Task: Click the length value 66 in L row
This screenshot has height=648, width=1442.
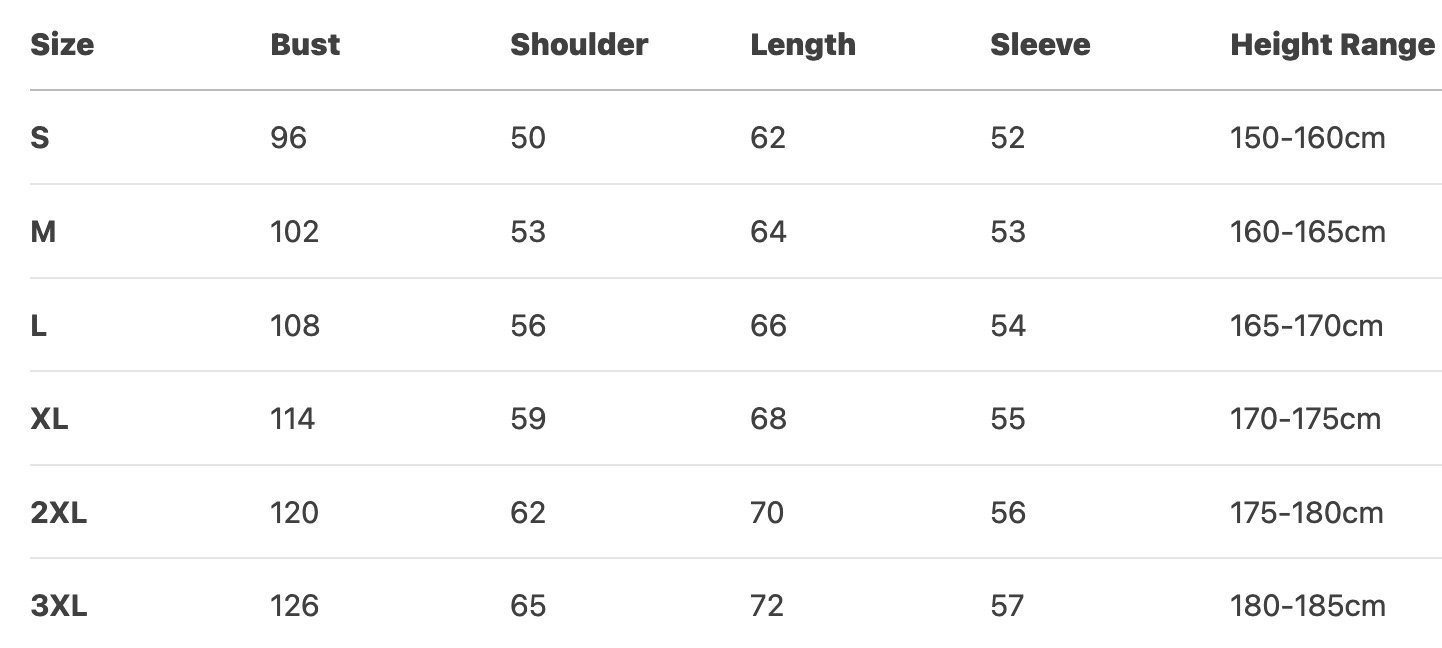Action: tap(768, 326)
